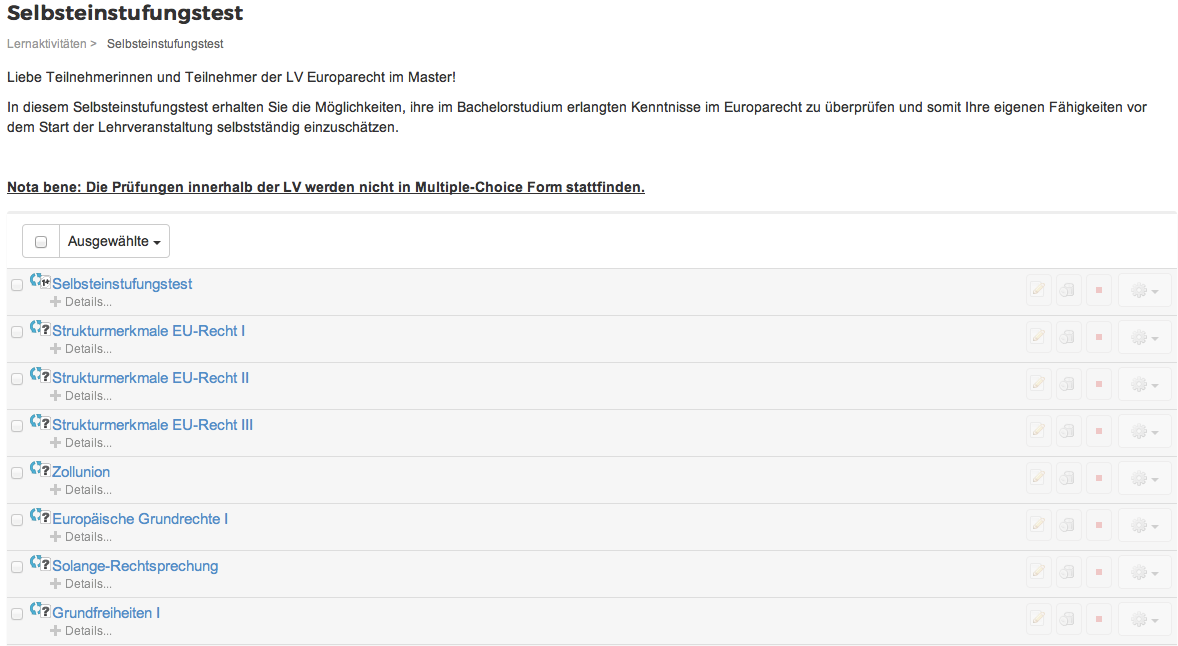Open the Ausgewählte dropdown menu
The width and height of the screenshot is (1178, 646).
pyautogui.click(x=114, y=242)
